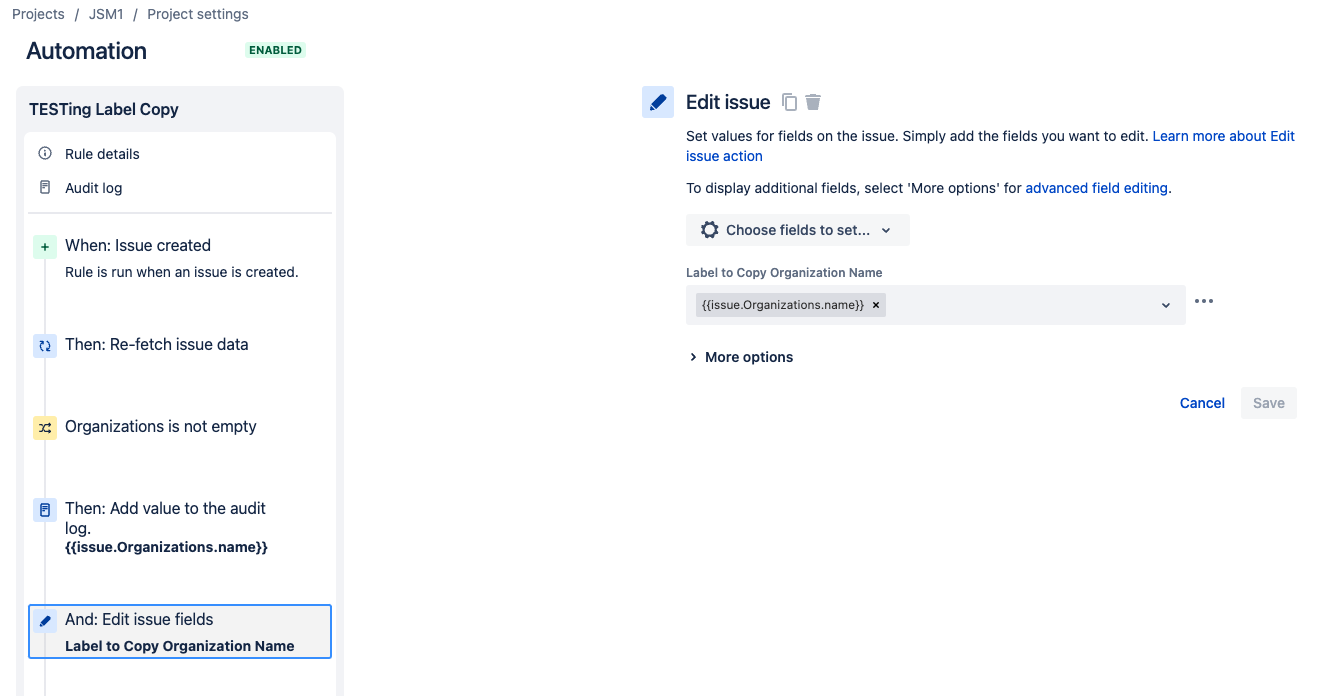This screenshot has height=696, width=1318.
Task: Select the Organizations is not empty condition icon
Action: [x=44, y=426]
